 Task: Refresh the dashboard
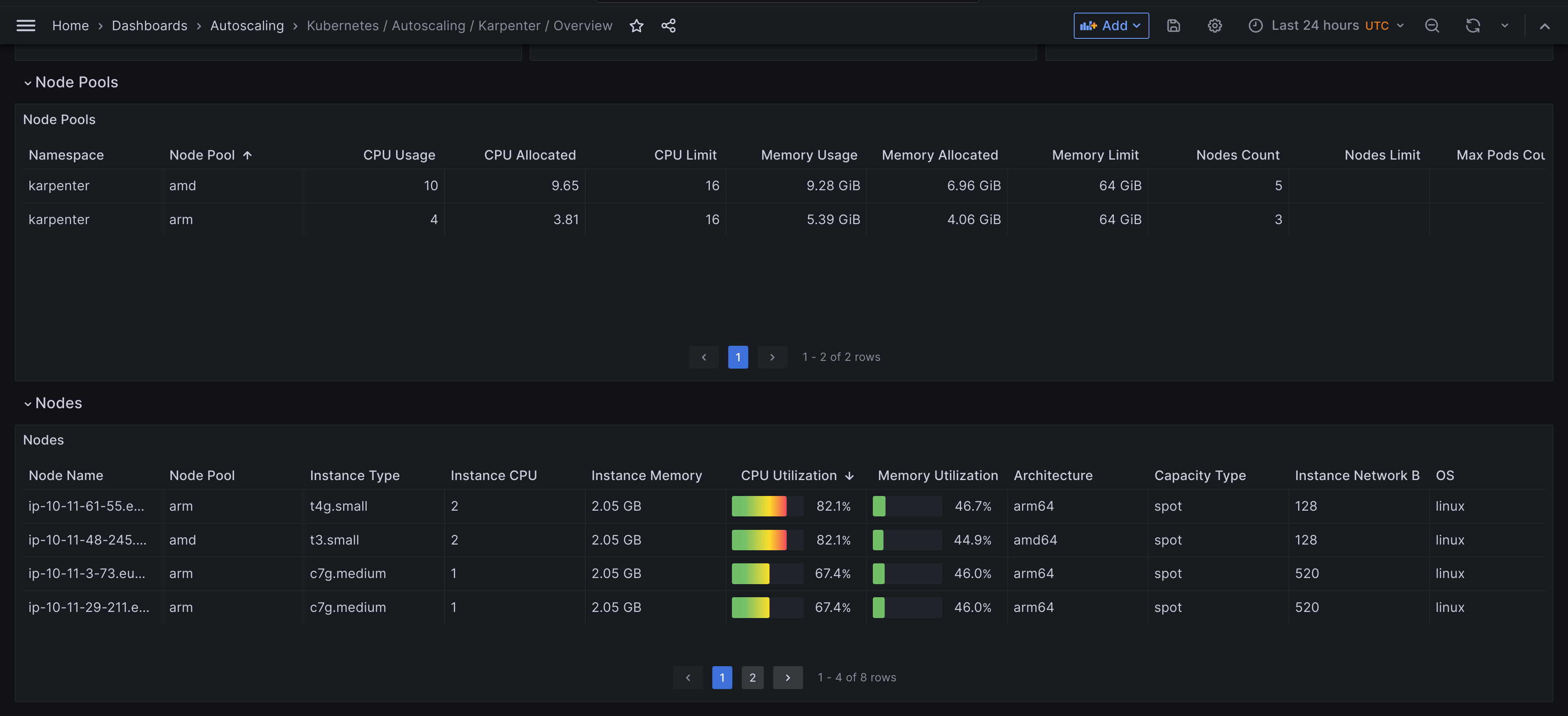[1472, 26]
